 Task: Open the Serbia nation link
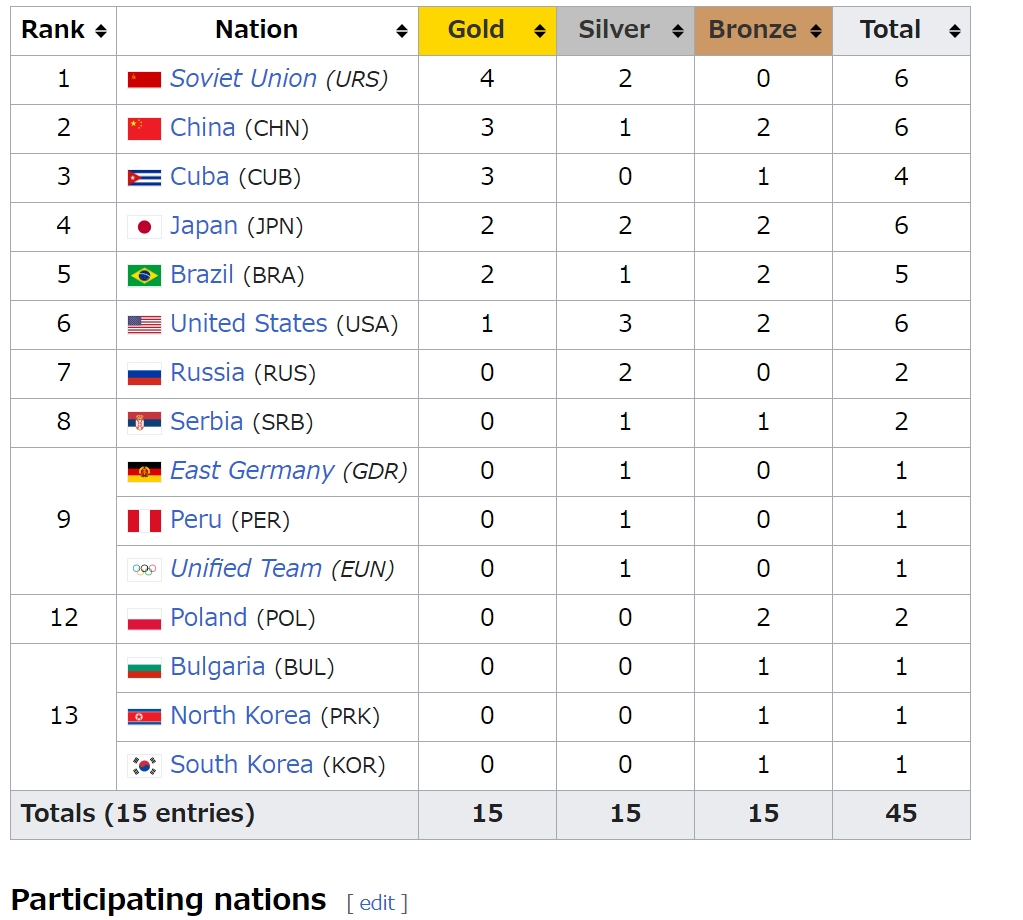207,422
